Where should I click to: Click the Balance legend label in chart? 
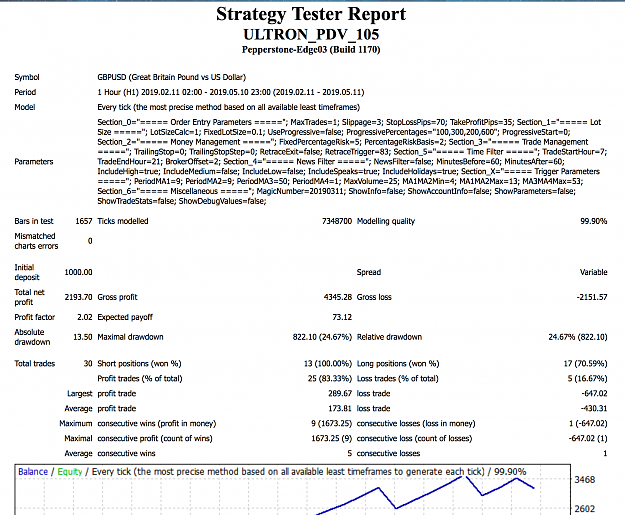tap(33, 472)
